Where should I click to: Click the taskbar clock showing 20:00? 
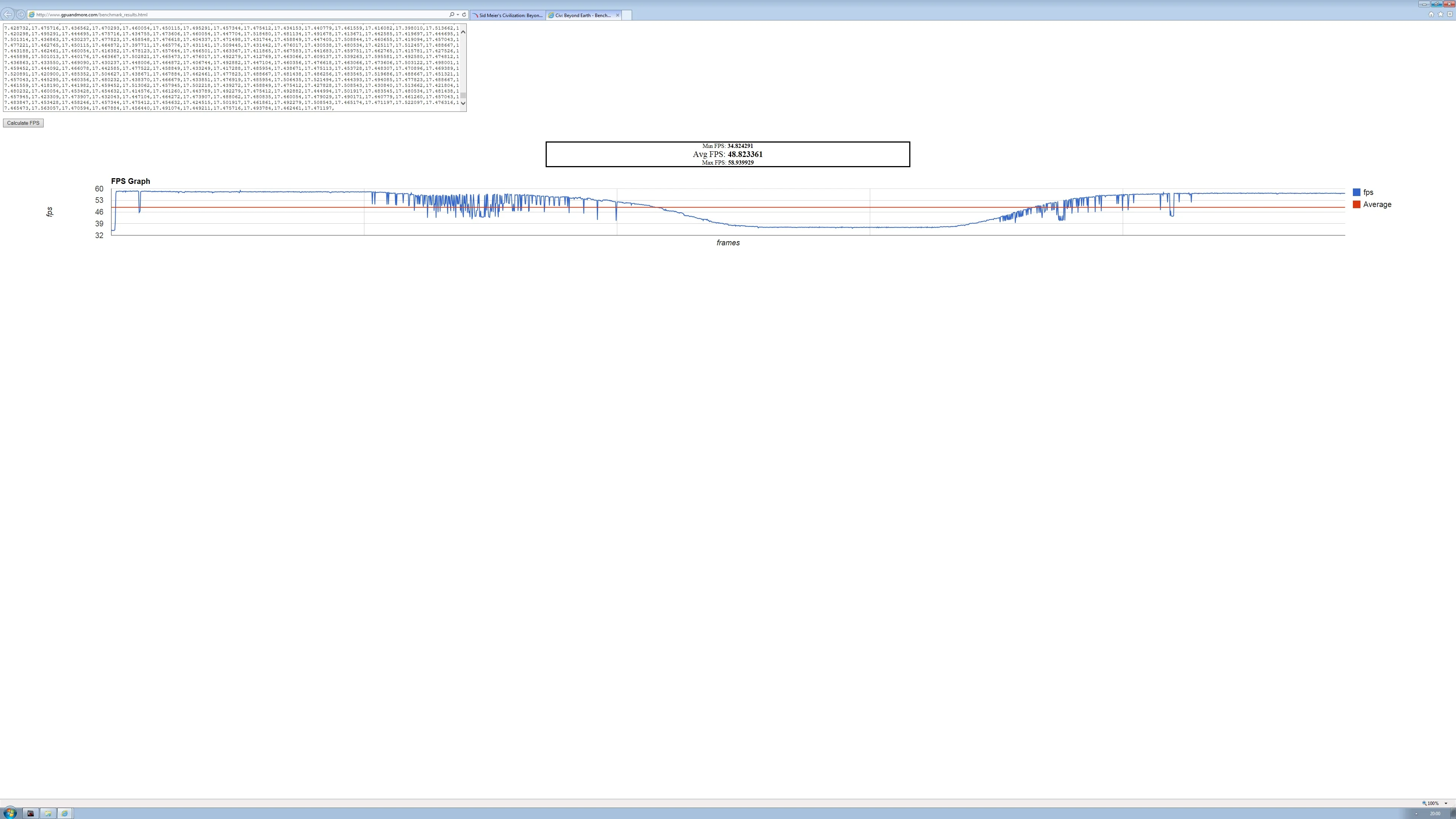pyautogui.click(x=1435, y=813)
